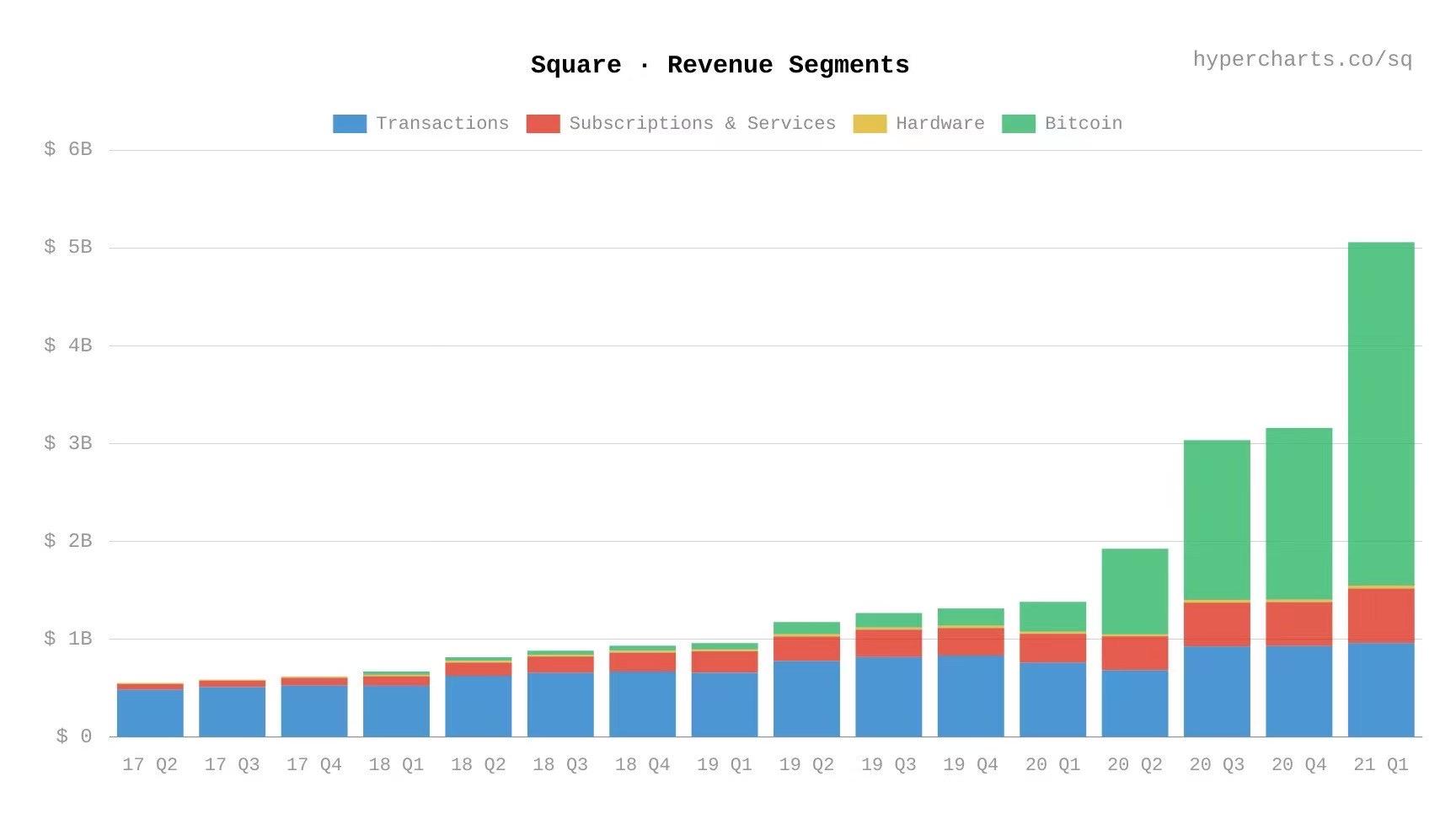
Task: Toggle the Bitcoin legend label
Action: pyautogui.click(x=1083, y=124)
